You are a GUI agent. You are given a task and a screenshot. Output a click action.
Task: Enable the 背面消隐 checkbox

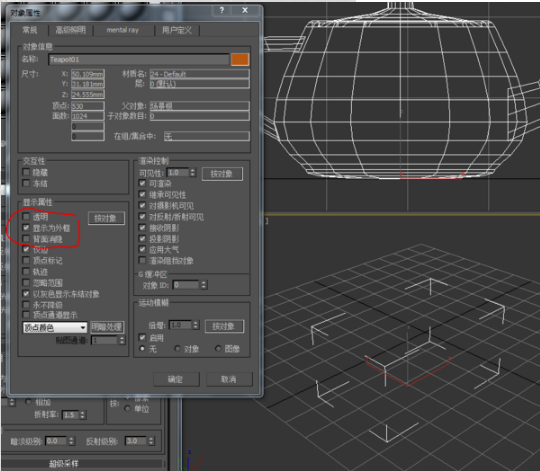(x=26, y=239)
